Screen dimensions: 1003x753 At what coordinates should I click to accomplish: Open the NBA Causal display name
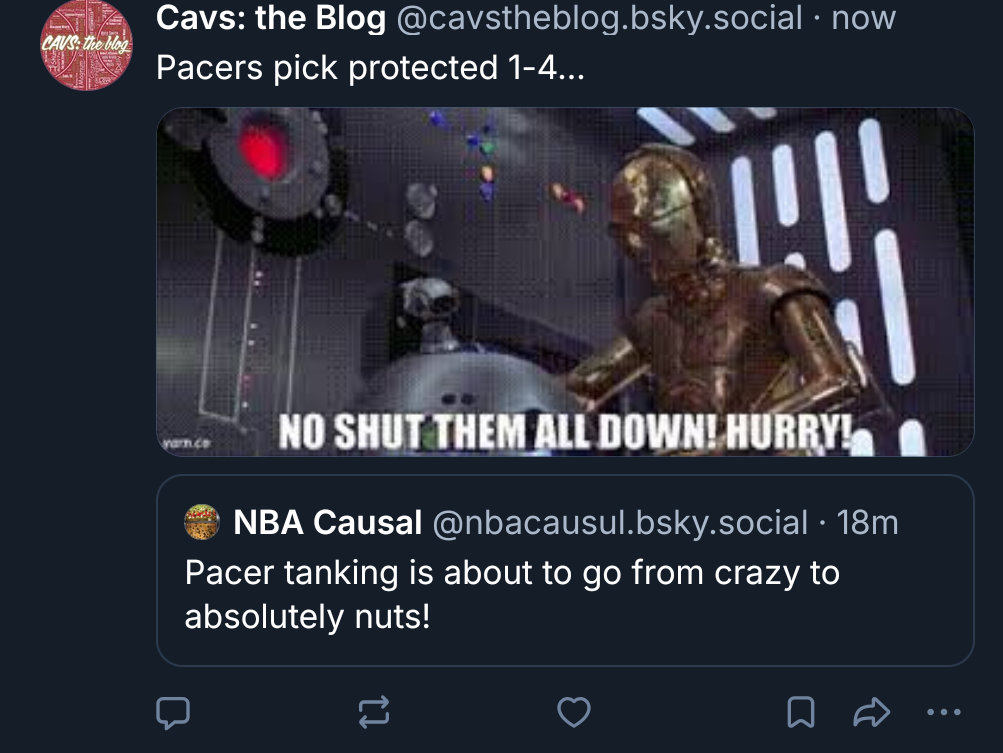pyautogui.click(x=327, y=522)
